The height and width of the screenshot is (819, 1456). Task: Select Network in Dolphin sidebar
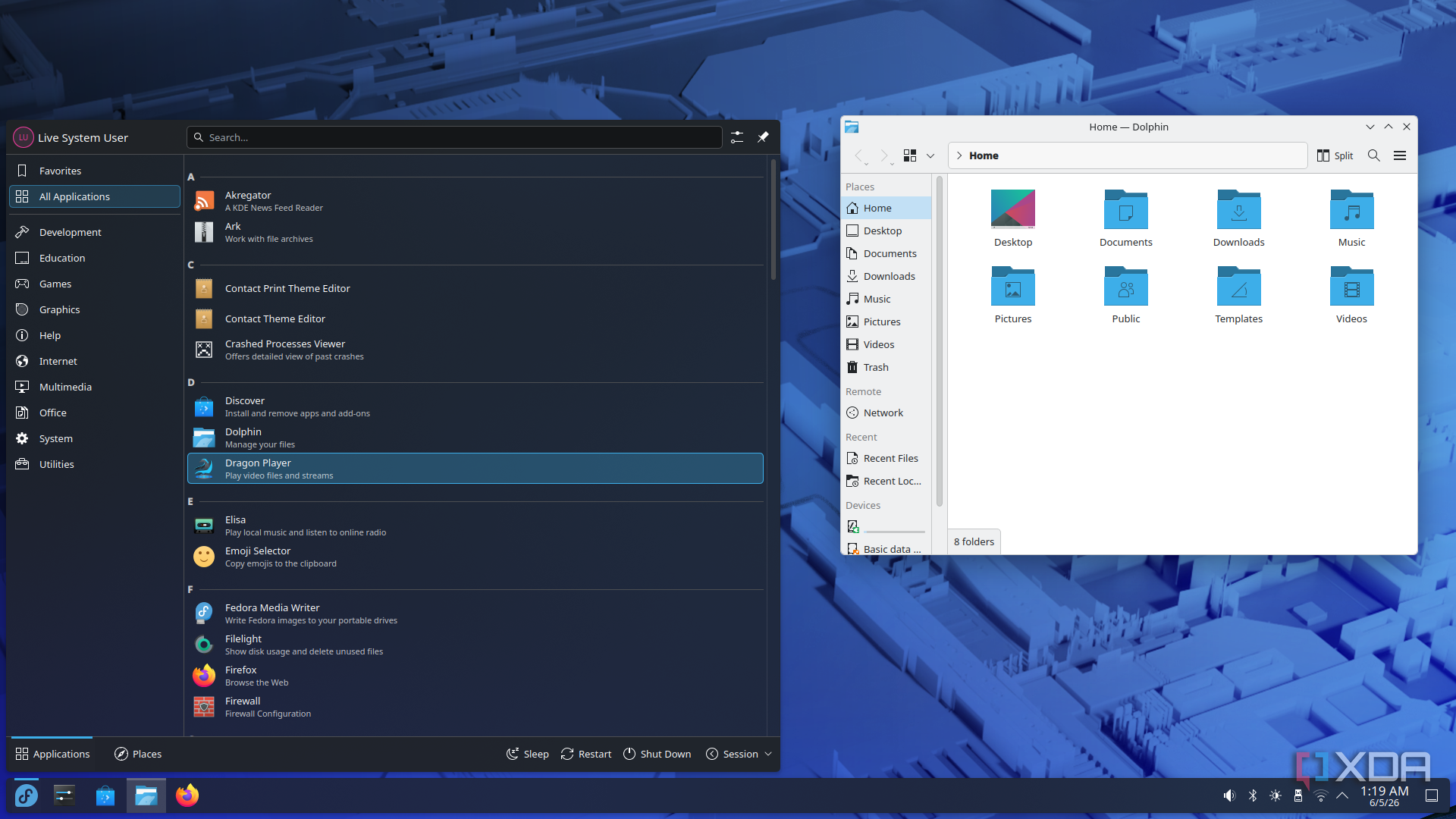click(x=886, y=413)
